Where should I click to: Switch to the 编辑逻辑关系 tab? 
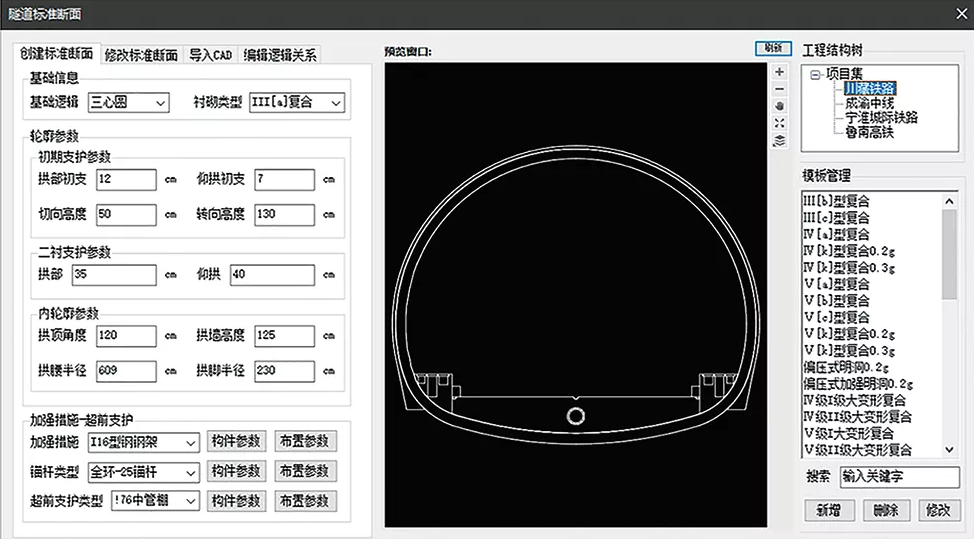tap(280, 55)
